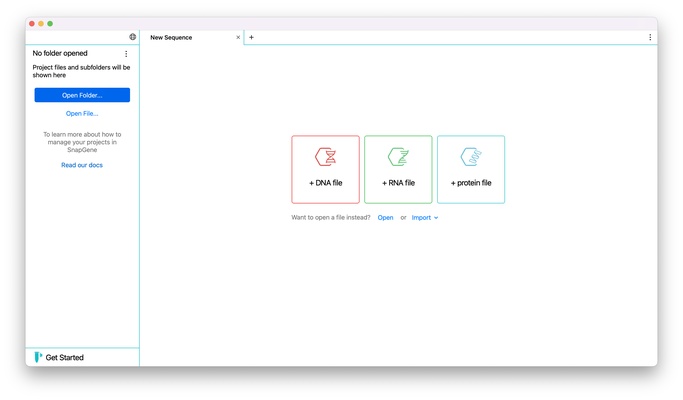This screenshot has height=400, width=683.
Task: Click the No folder opened heading
Action: pyautogui.click(x=60, y=53)
